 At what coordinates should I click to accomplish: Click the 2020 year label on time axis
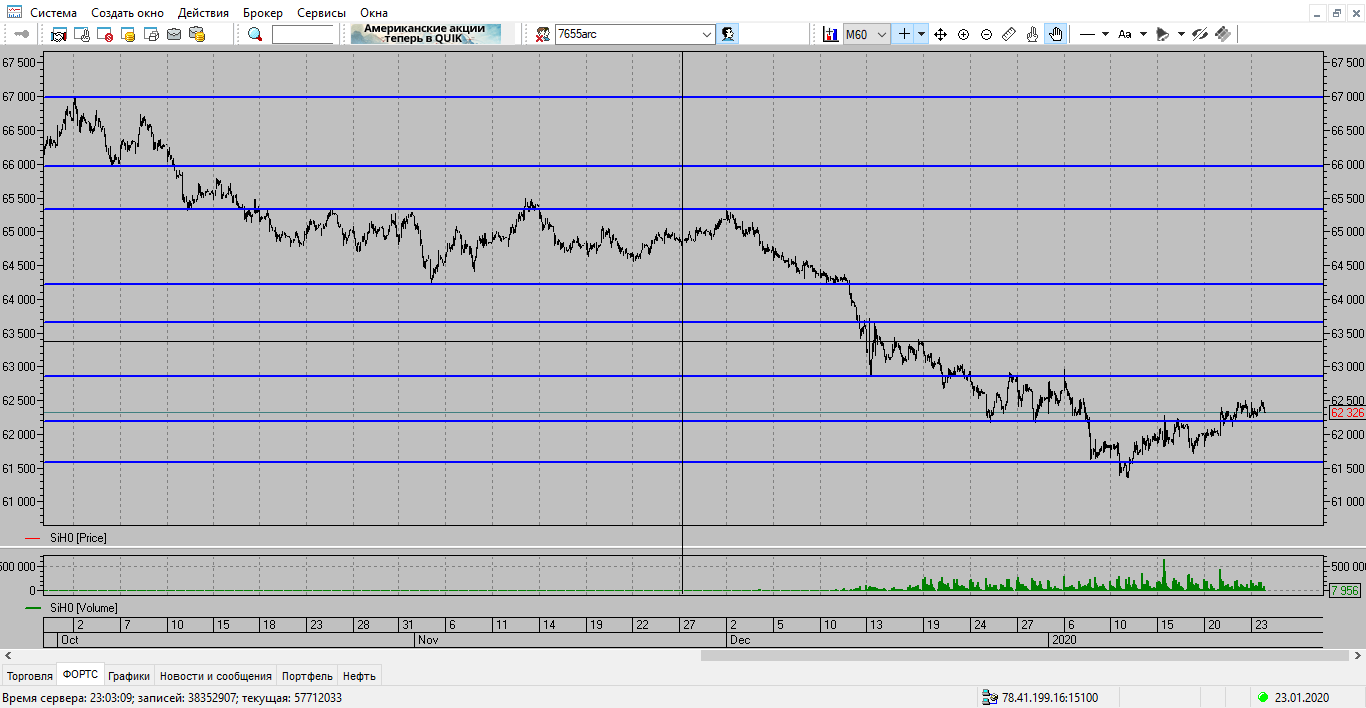coord(1063,639)
